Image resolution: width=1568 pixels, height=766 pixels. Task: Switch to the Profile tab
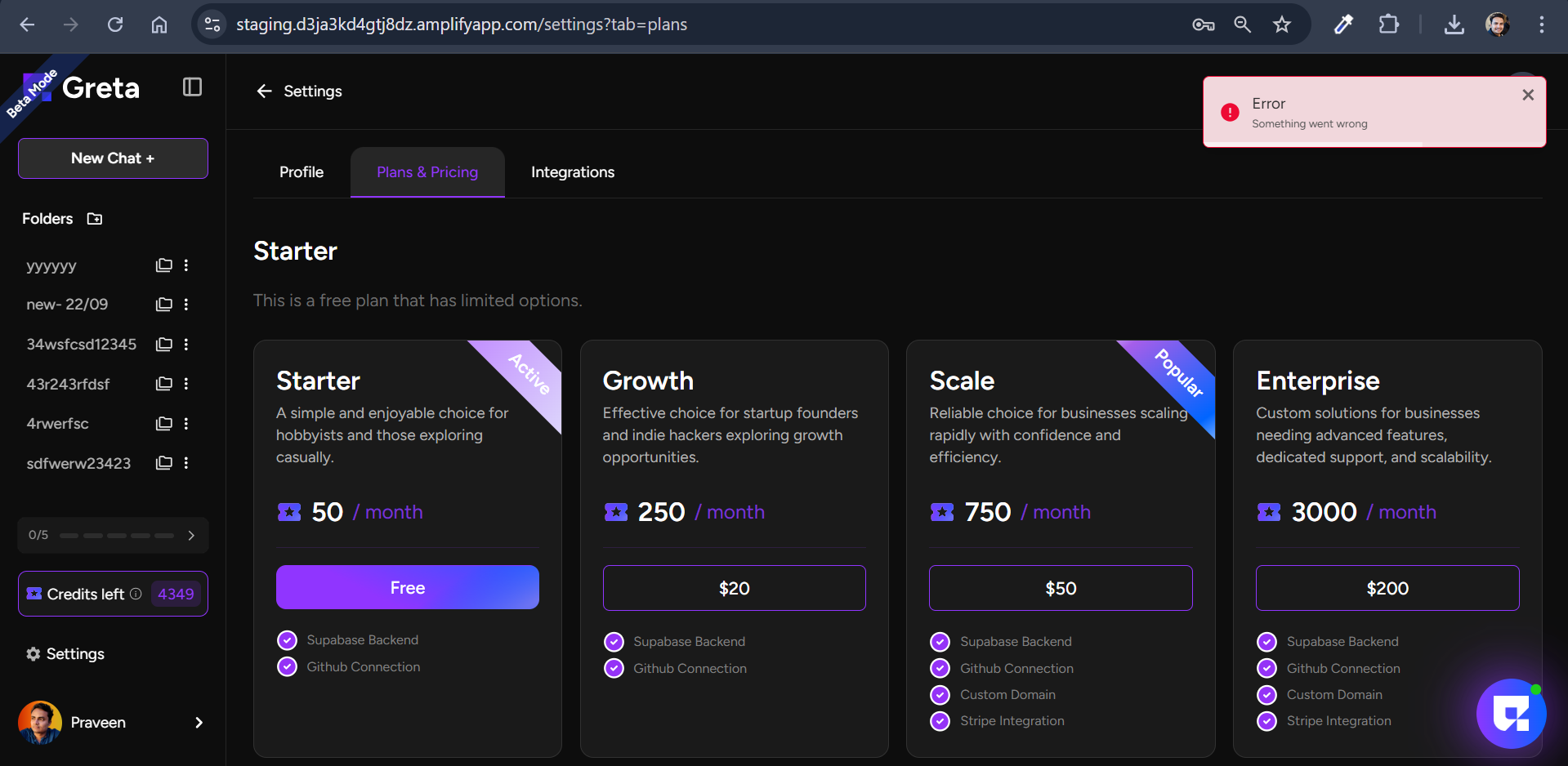click(302, 172)
